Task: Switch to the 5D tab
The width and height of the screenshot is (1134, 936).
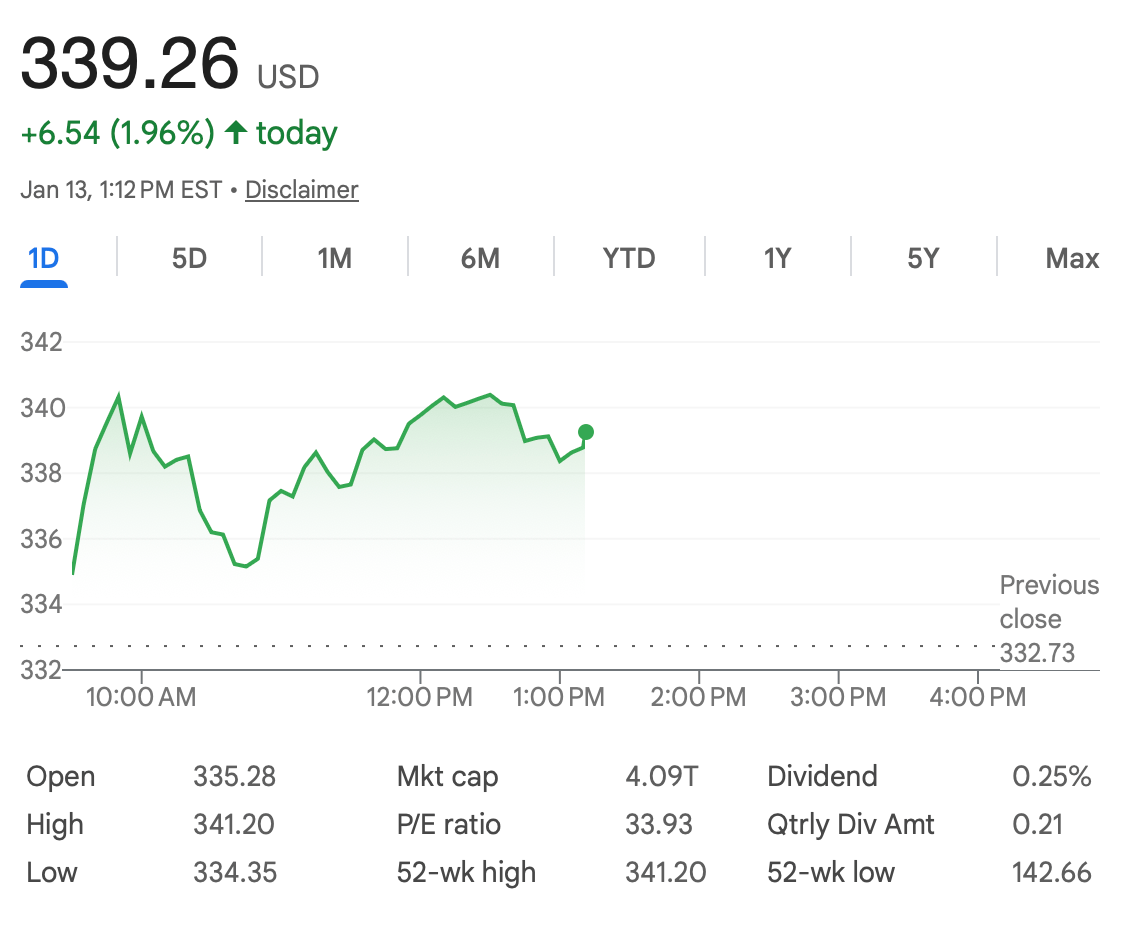Action: 189,259
